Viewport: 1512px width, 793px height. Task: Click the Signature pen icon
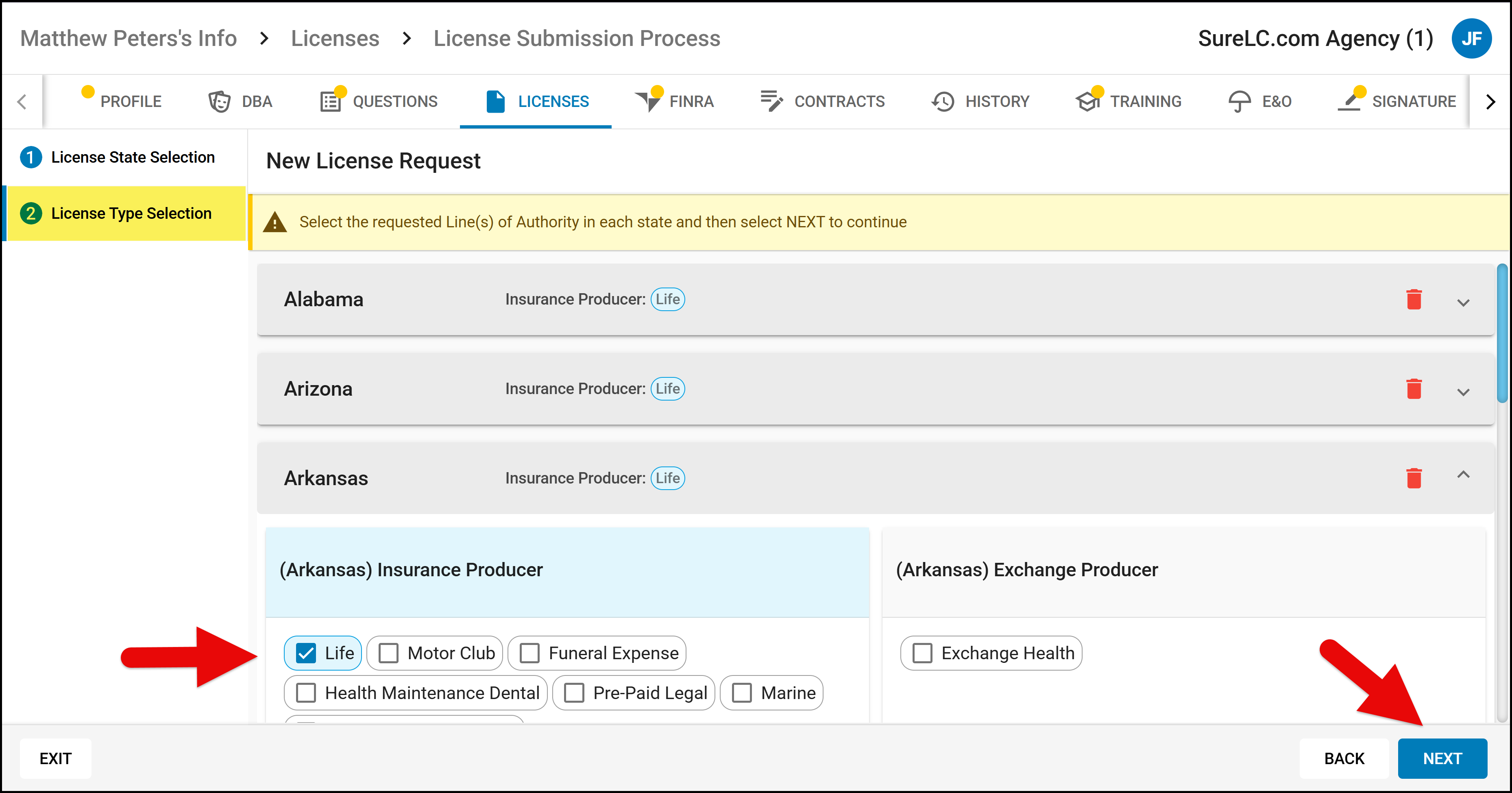point(1349,102)
